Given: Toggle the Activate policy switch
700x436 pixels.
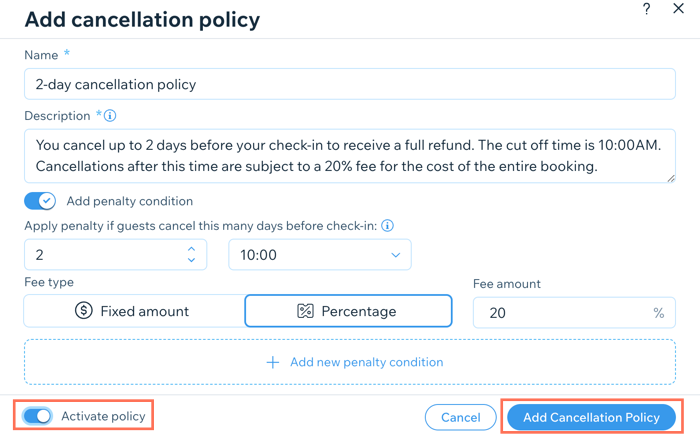Looking at the screenshot, I should pos(38,416).
